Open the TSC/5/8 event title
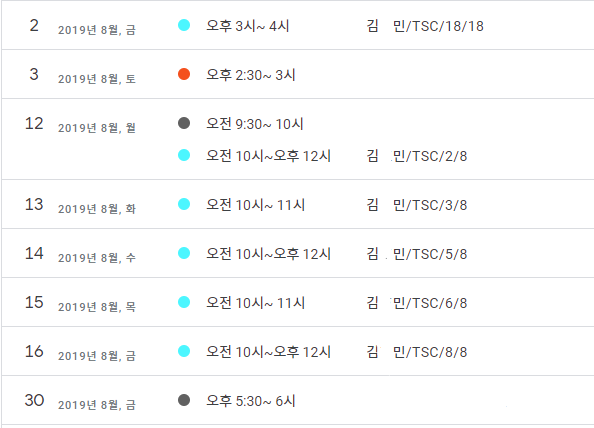Screen dimensions: 594x428 coord(417,253)
